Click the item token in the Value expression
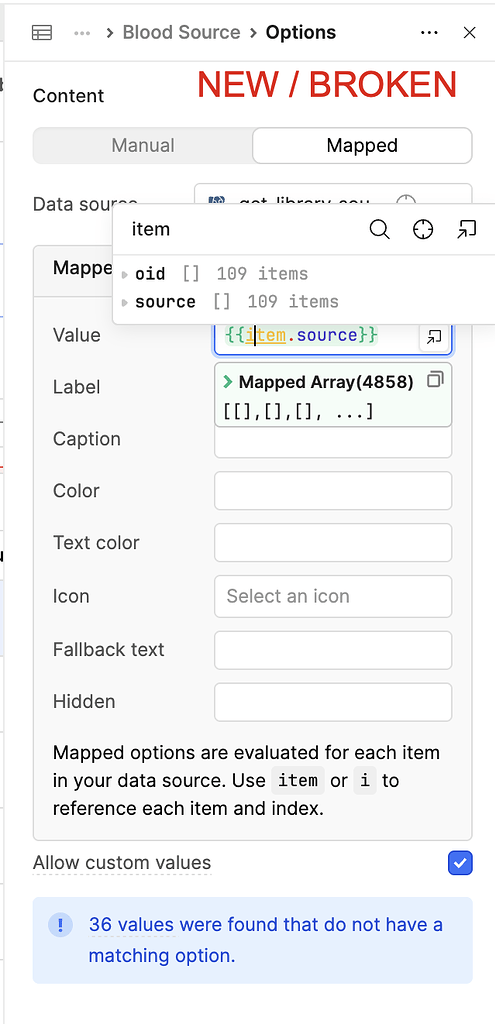This screenshot has height=1024, width=495. (x=266, y=336)
